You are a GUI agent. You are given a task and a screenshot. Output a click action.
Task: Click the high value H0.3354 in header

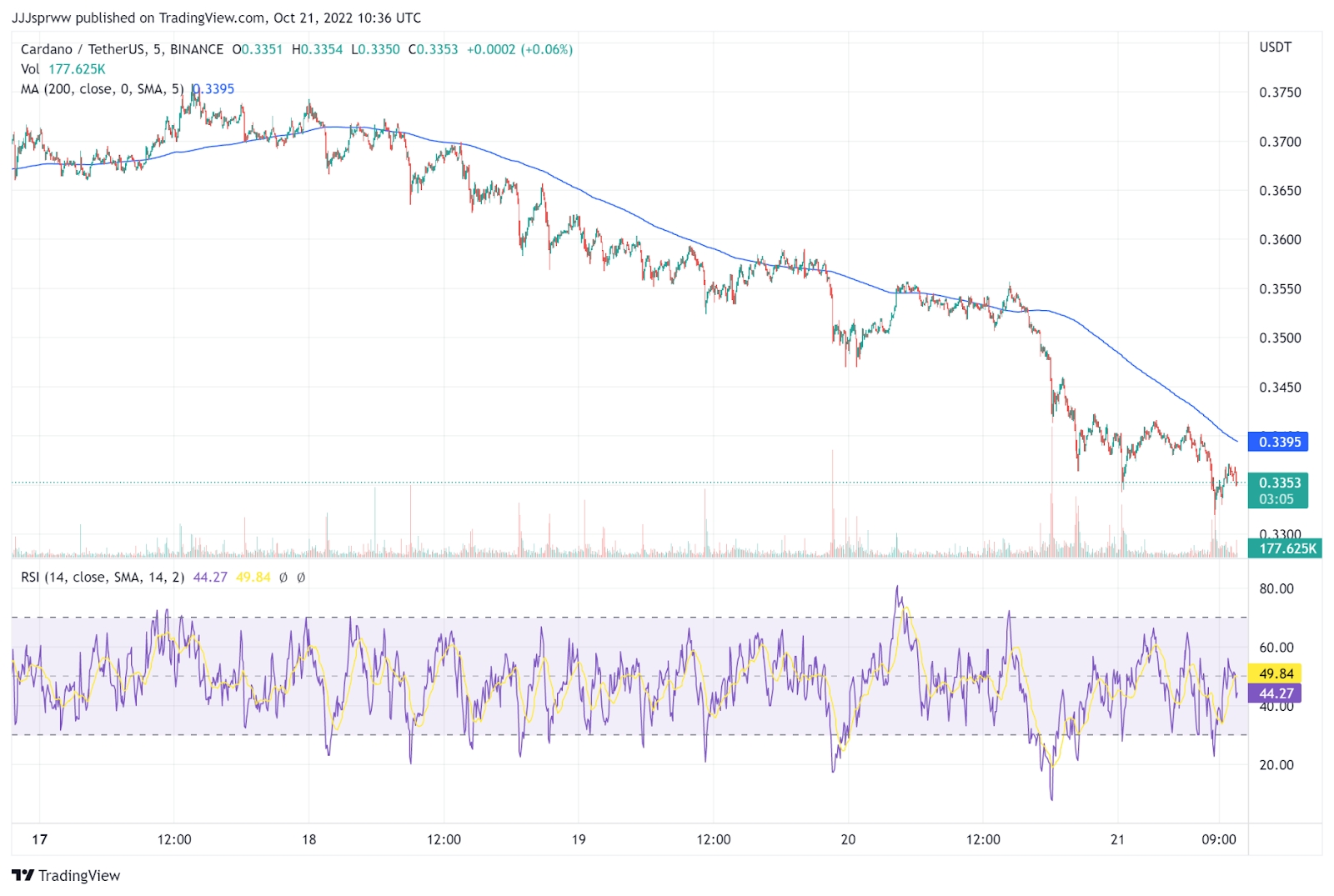(x=317, y=49)
